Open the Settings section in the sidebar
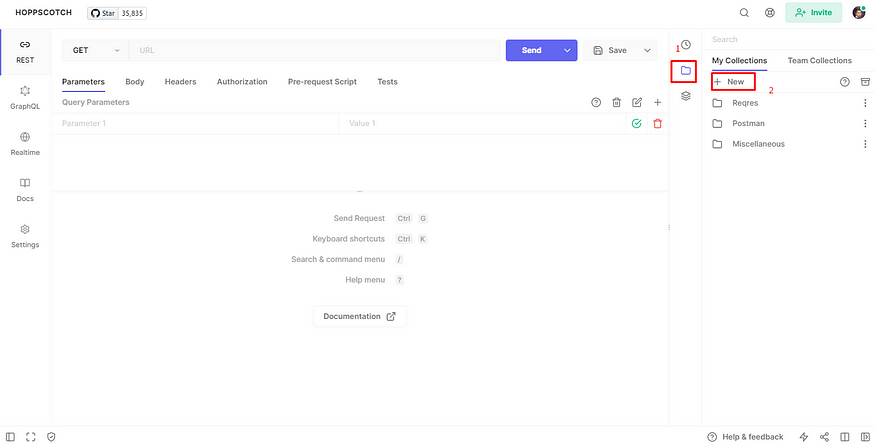Image resolution: width=875 pixels, height=447 pixels. tap(25, 237)
